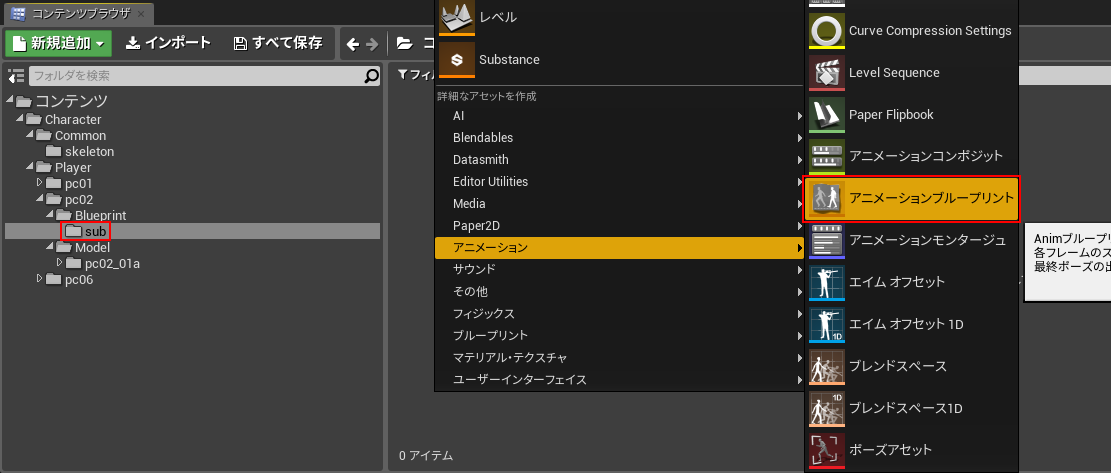Collapse the Character folder

(19, 119)
